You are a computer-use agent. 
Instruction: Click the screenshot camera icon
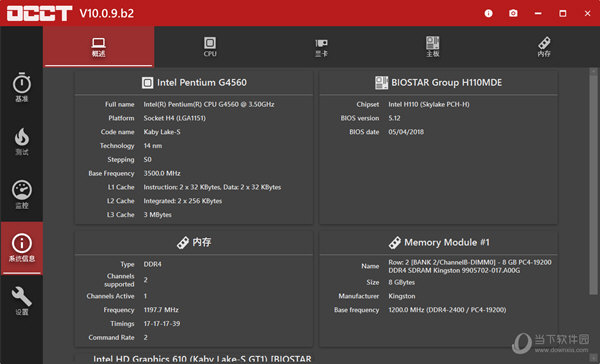pyautogui.click(x=513, y=13)
